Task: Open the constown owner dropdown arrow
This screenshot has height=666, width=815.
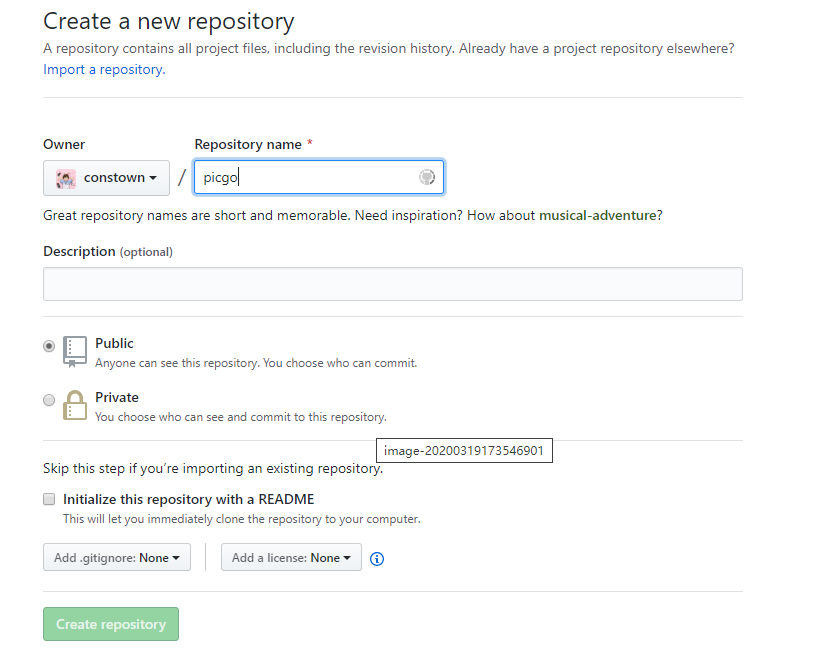Action: [153, 178]
